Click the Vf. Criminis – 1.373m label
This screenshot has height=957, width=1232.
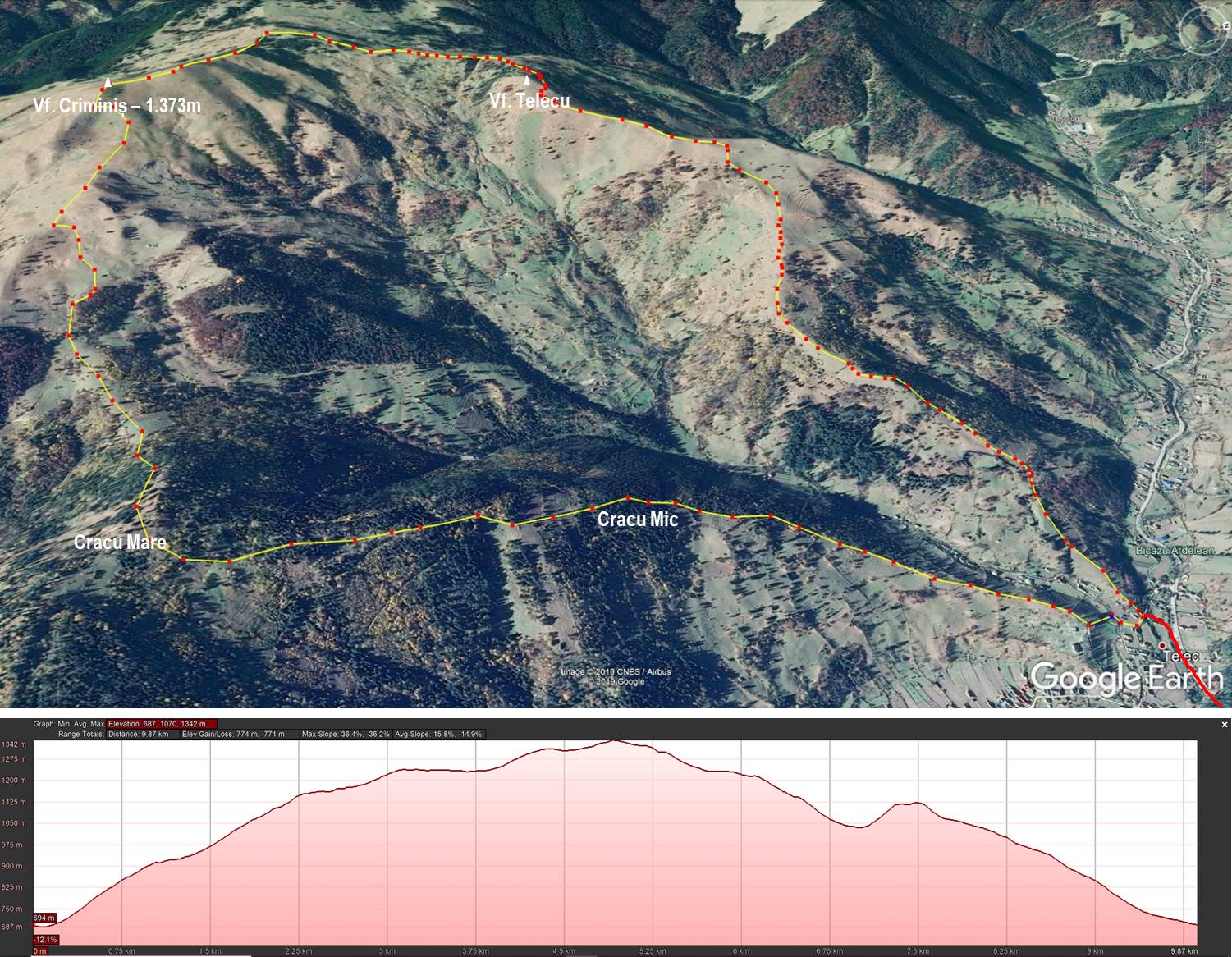[117, 106]
